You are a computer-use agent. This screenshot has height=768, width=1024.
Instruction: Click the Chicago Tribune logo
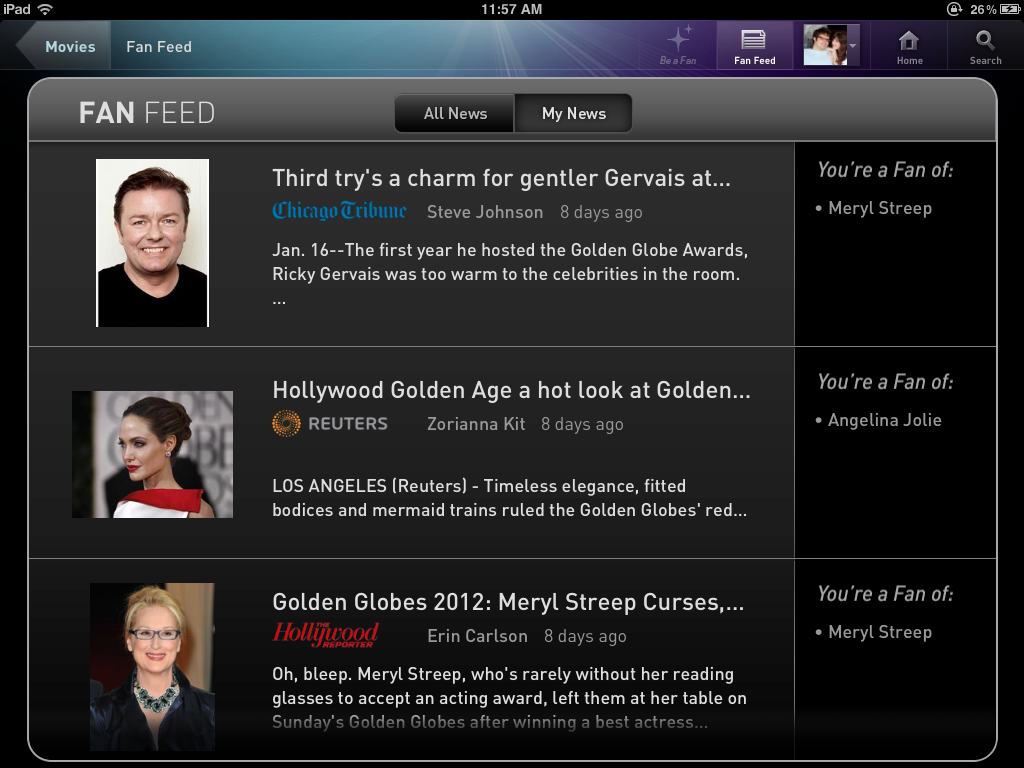click(339, 211)
